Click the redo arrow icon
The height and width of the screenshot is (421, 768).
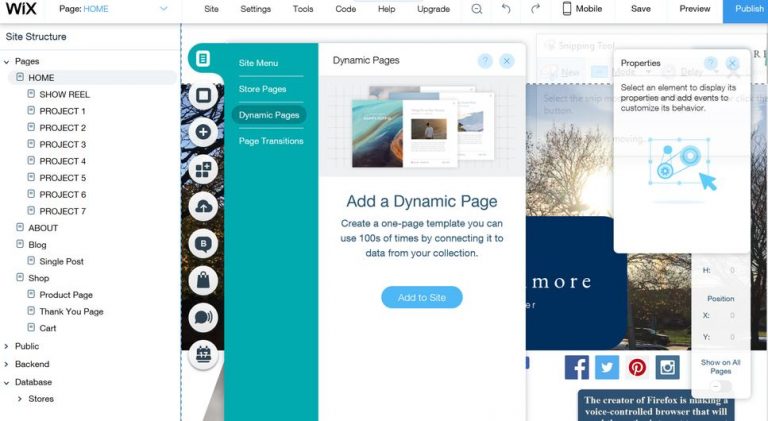point(535,9)
